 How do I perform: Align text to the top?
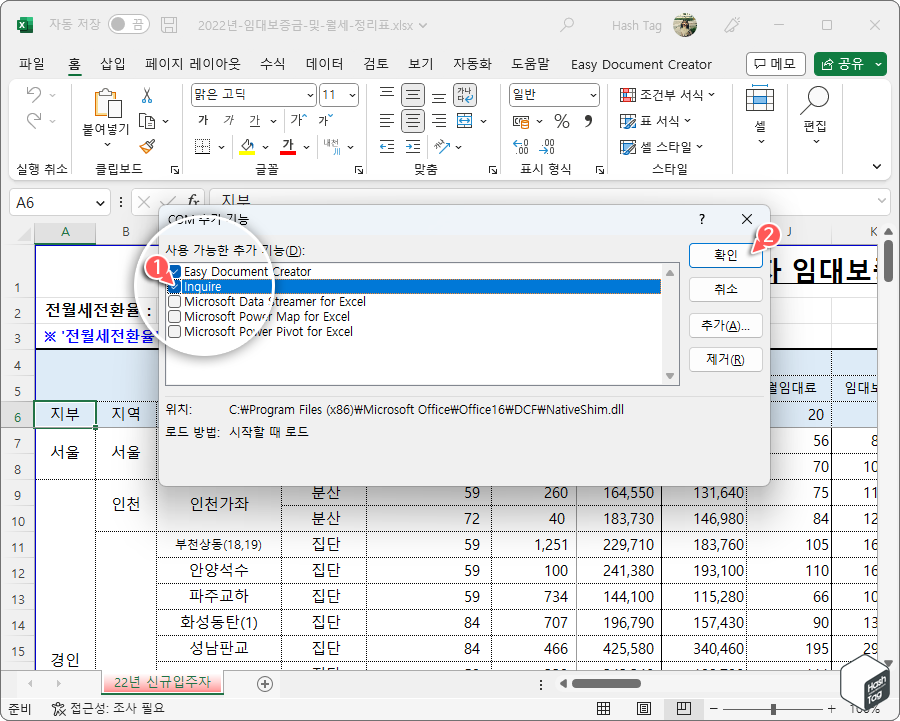[x=387, y=95]
